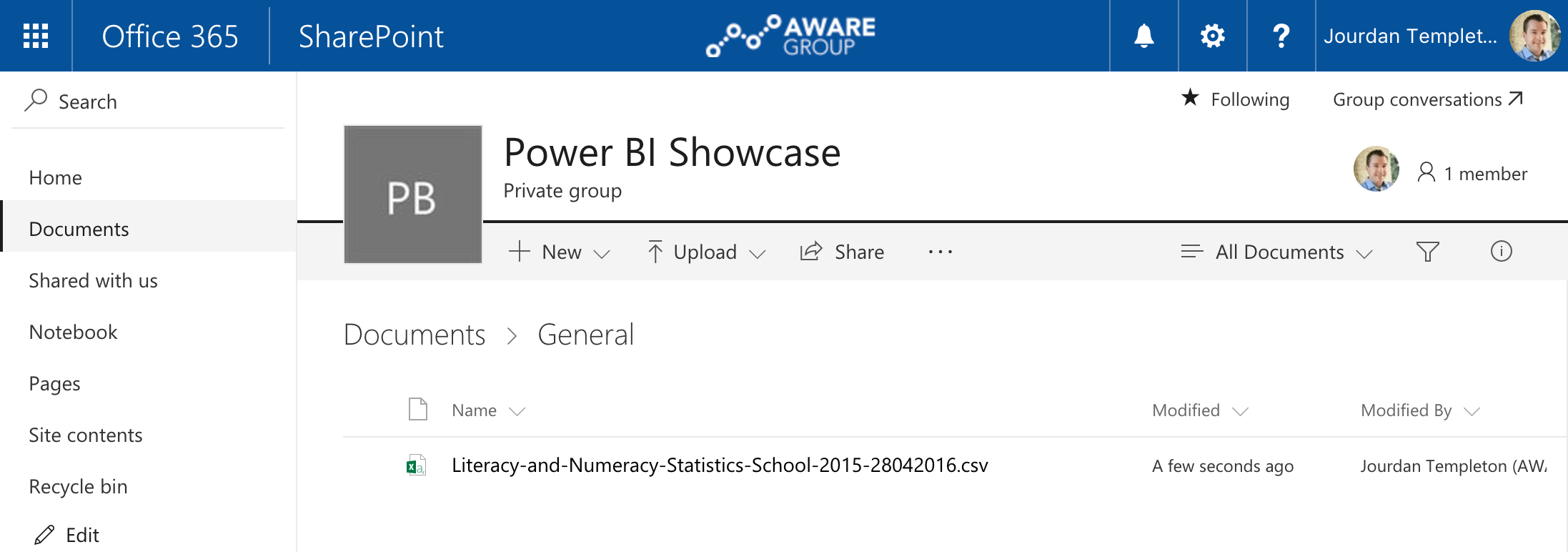1568x552 pixels.
Task: Open Site contents
Action: pos(86,435)
